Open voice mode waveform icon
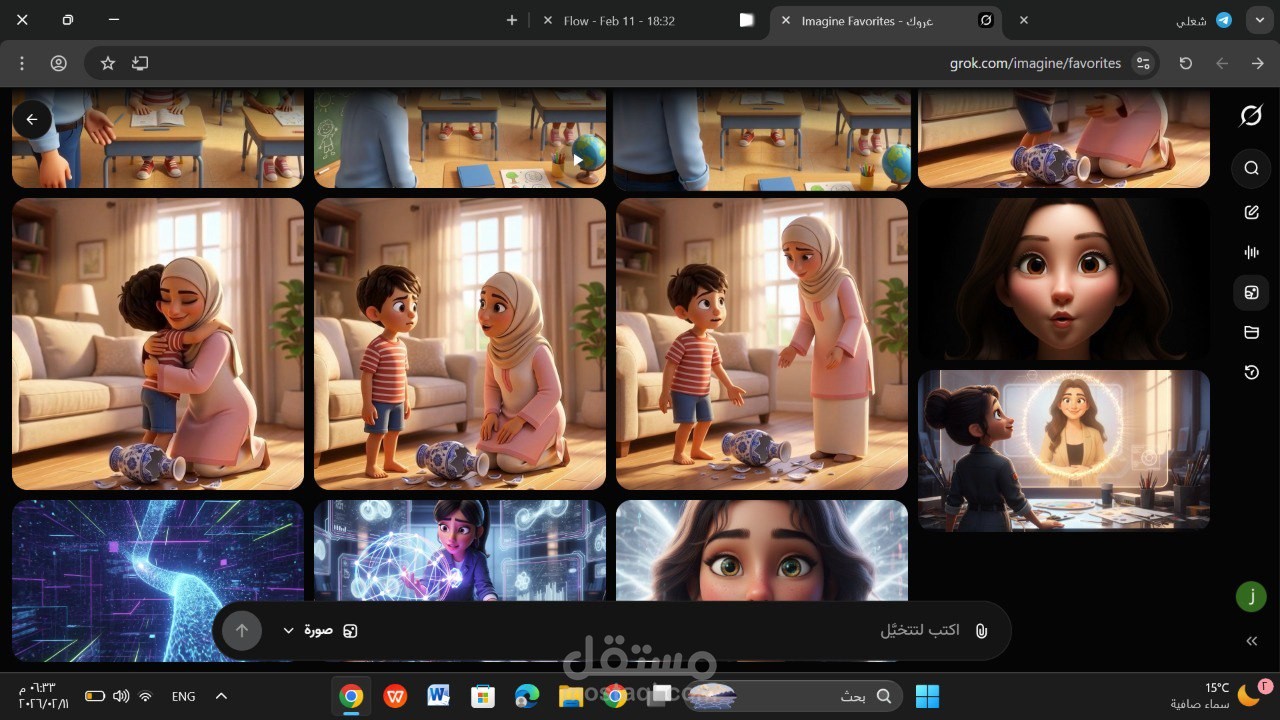This screenshot has height=720, width=1280. click(1251, 252)
